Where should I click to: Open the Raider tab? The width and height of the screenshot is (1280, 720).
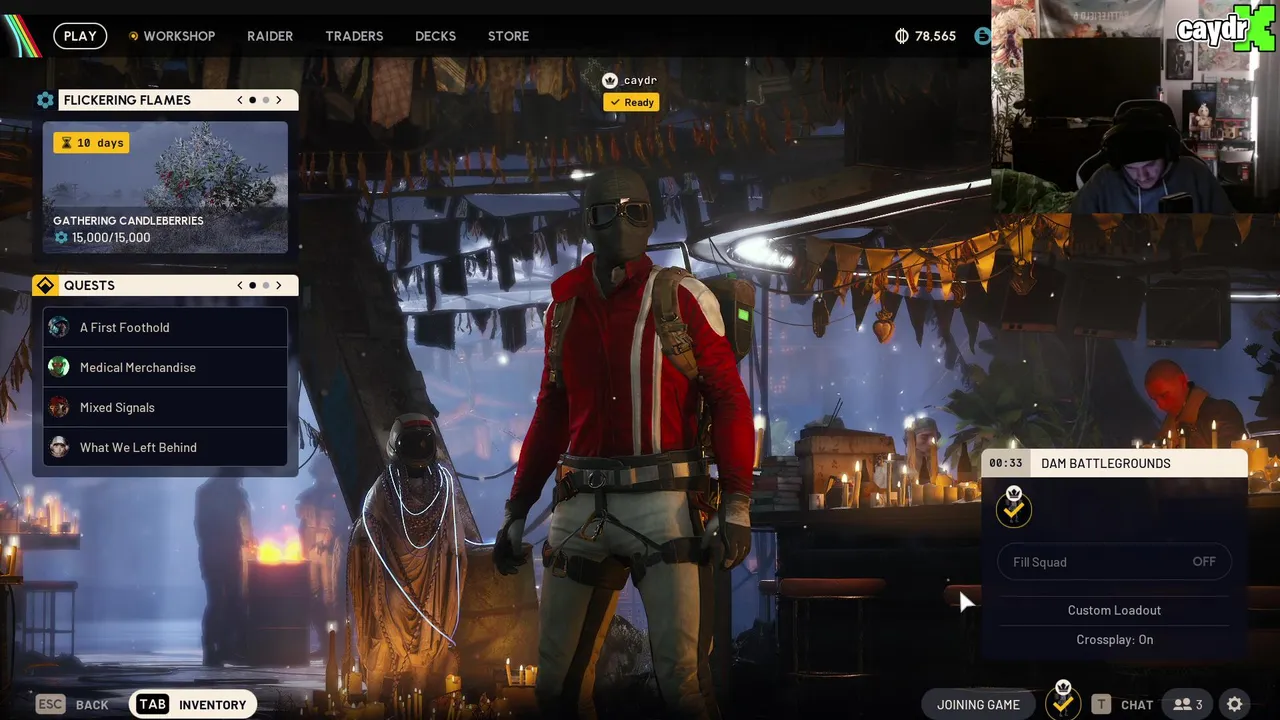click(270, 36)
